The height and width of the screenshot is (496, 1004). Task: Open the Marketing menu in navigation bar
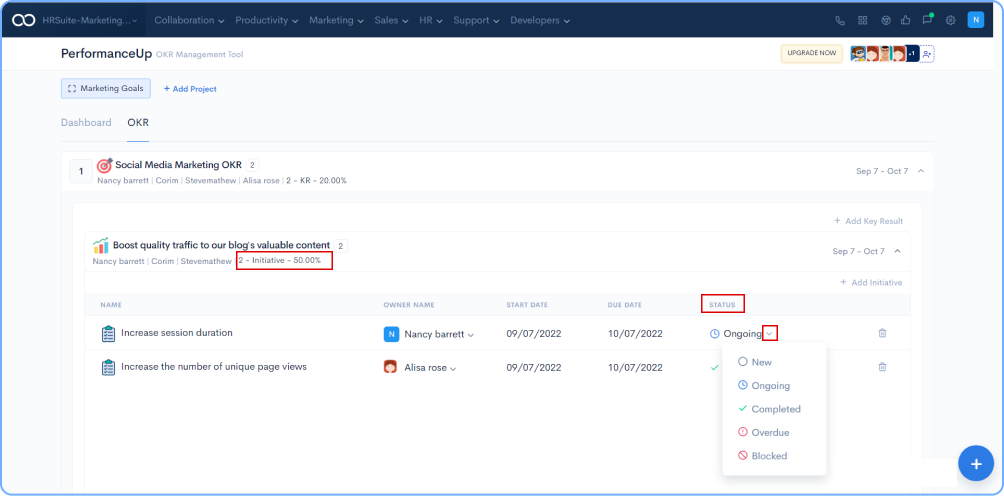click(335, 20)
